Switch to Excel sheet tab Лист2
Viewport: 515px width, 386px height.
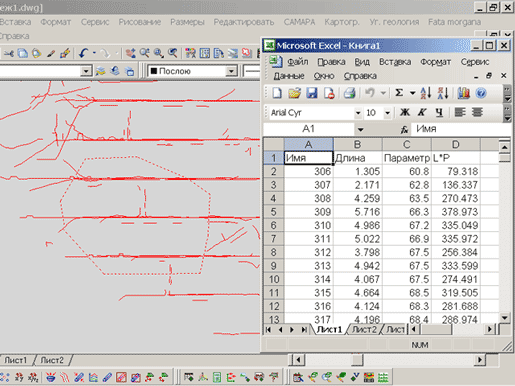tap(364, 329)
